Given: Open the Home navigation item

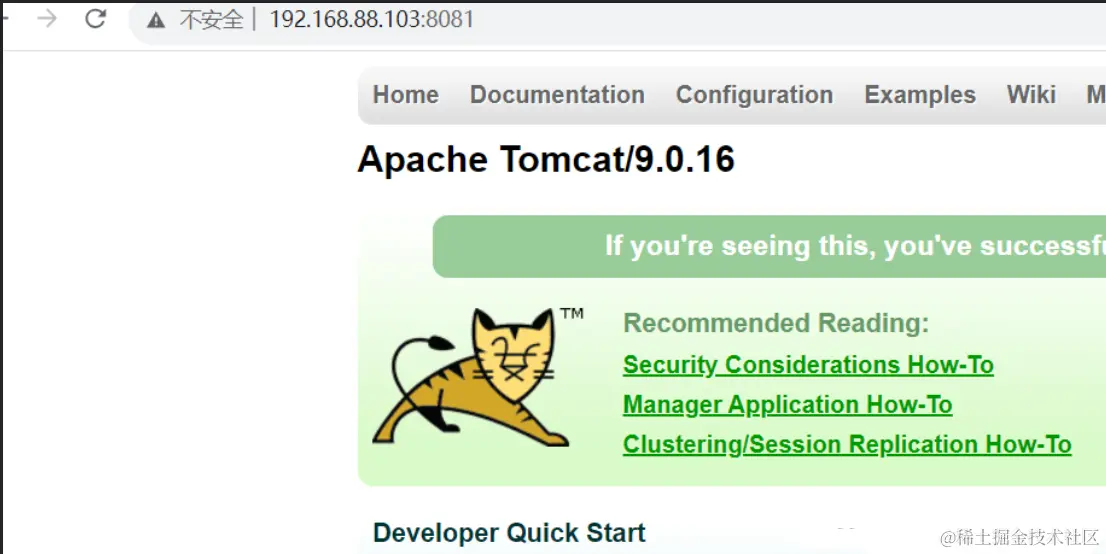Looking at the screenshot, I should tap(406, 95).
